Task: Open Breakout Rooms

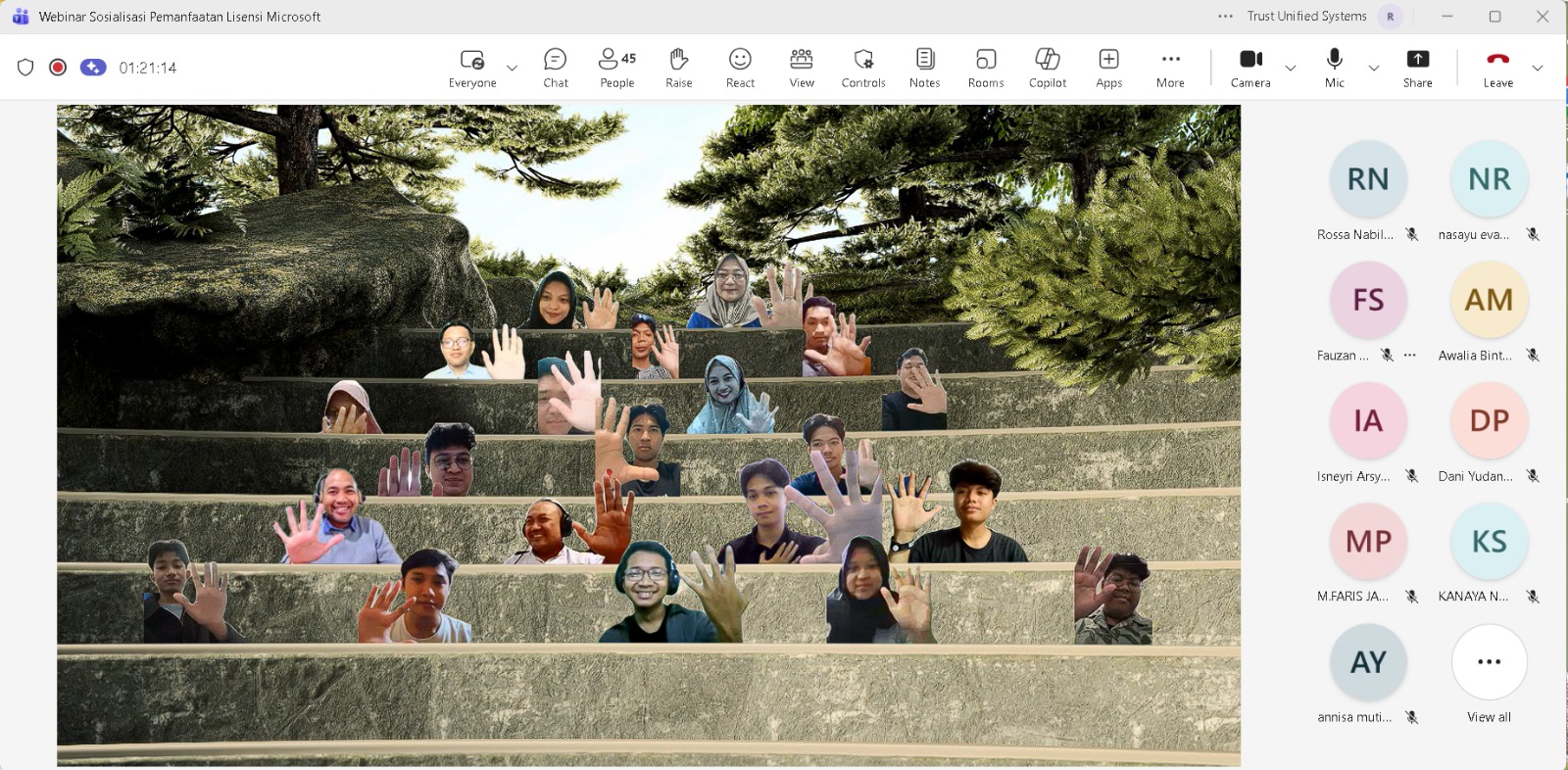Action: pos(986,68)
